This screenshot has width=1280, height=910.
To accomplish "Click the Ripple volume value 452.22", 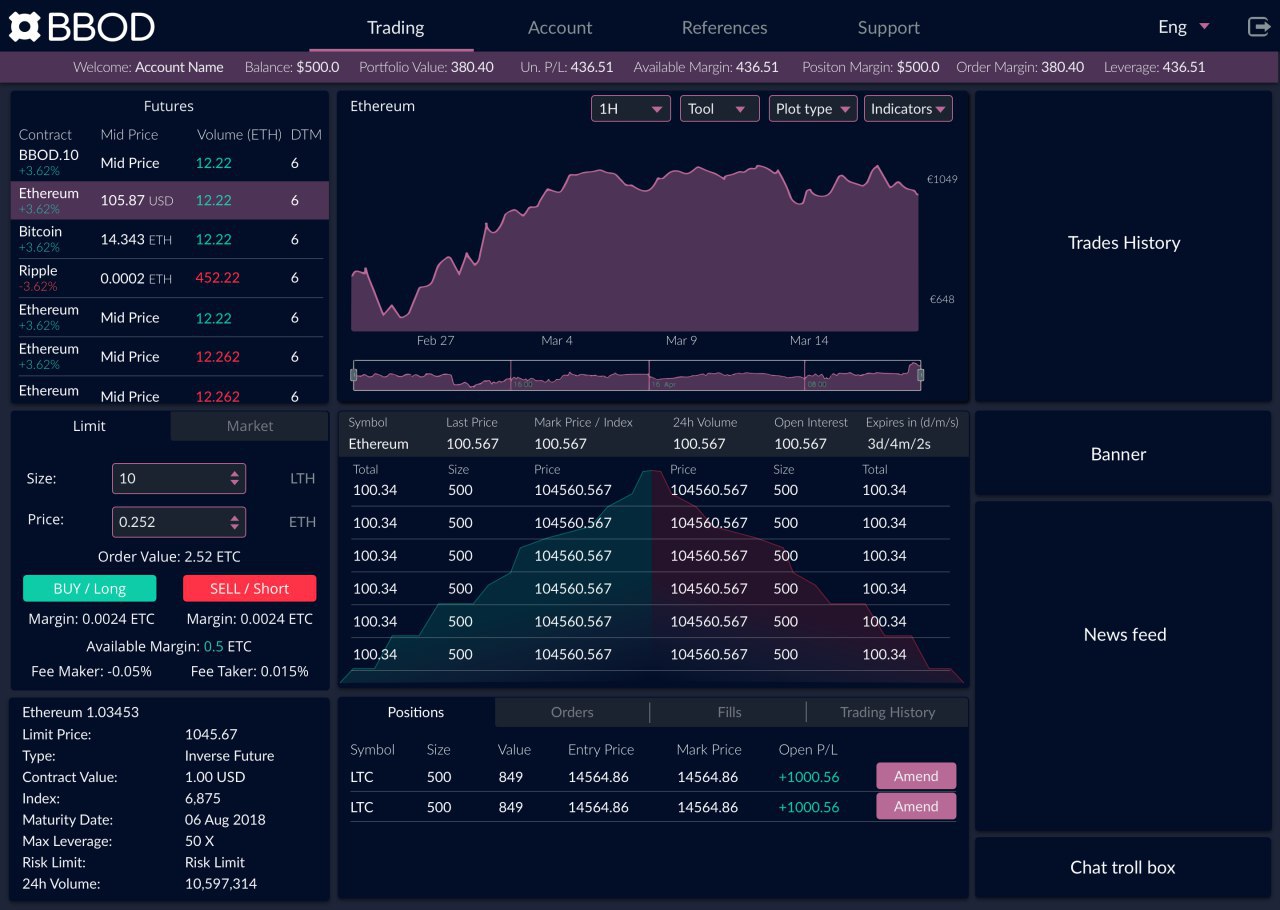I will pos(218,278).
